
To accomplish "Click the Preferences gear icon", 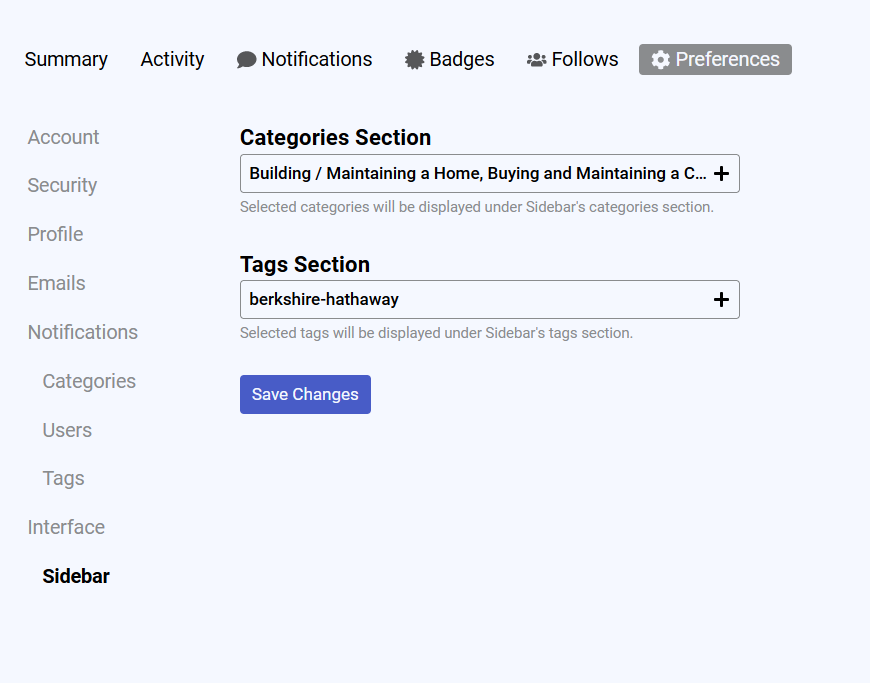I will tap(661, 60).
